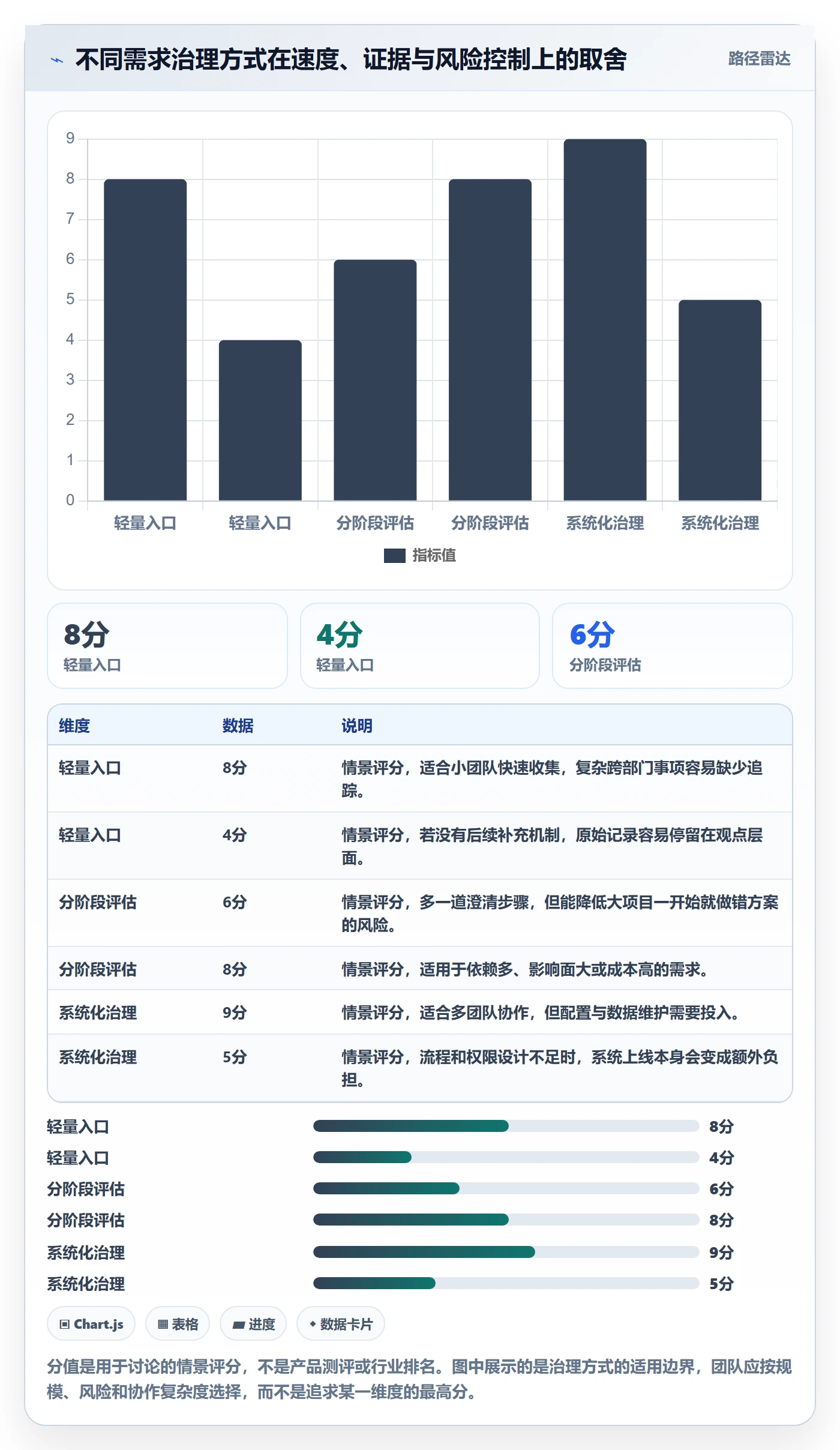This screenshot has height=1450, width=840.
Task: Select the 轻量入口 chart bar valued 8
Action: pos(145,340)
